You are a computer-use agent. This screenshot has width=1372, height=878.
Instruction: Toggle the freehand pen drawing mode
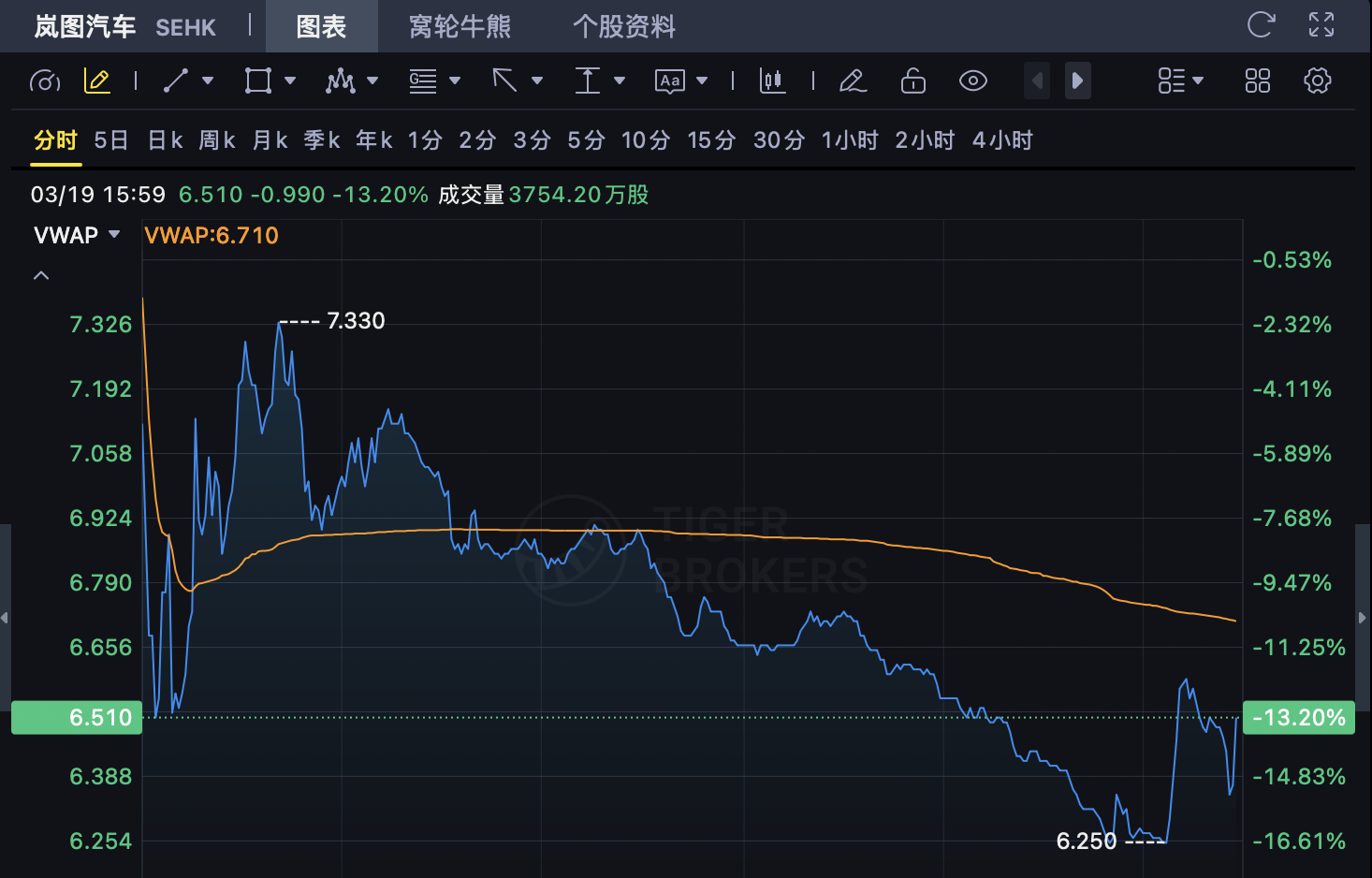pos(853,80)
